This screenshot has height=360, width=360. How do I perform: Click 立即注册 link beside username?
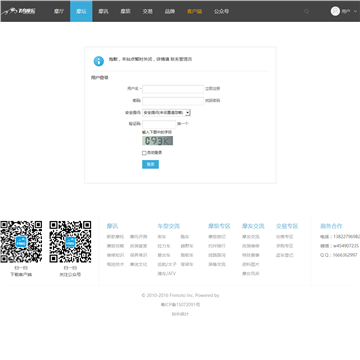pos(213,89)
